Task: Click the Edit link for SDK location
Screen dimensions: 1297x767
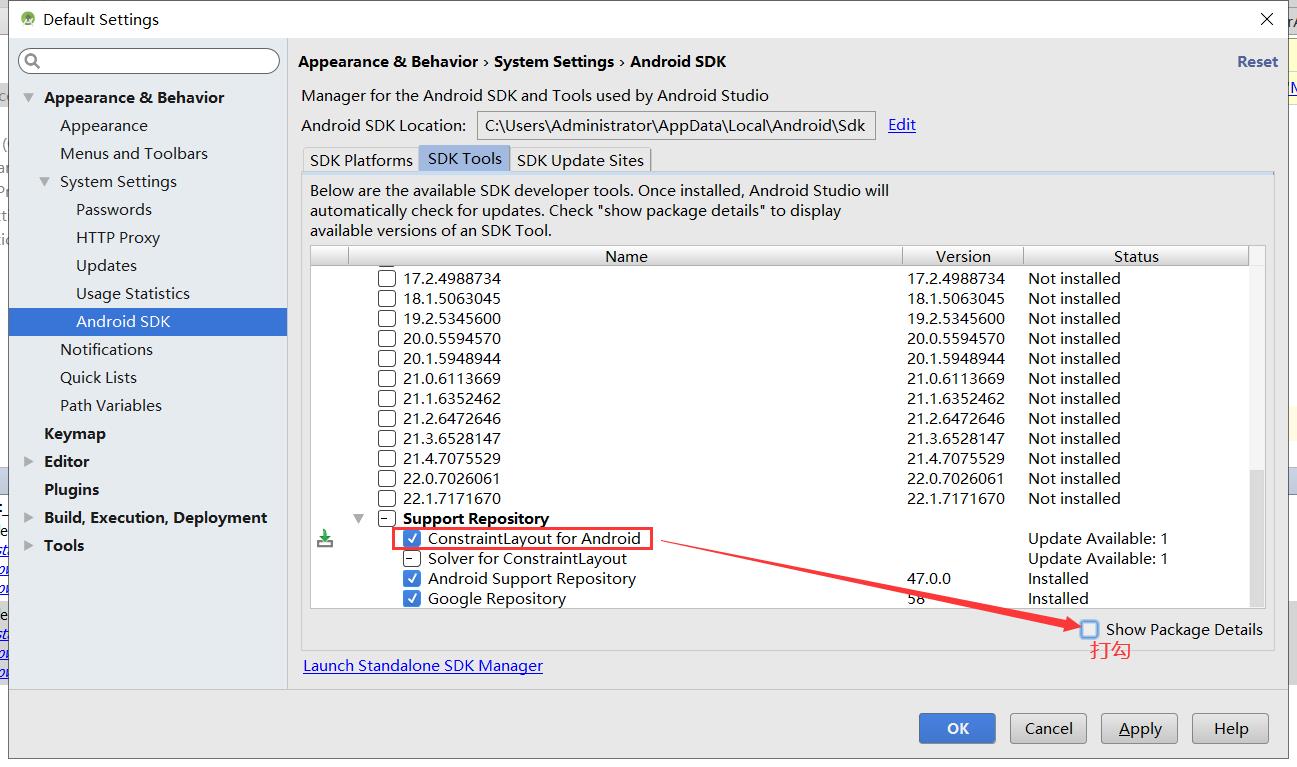Action: pyautogui.click(x=902, y=125)
